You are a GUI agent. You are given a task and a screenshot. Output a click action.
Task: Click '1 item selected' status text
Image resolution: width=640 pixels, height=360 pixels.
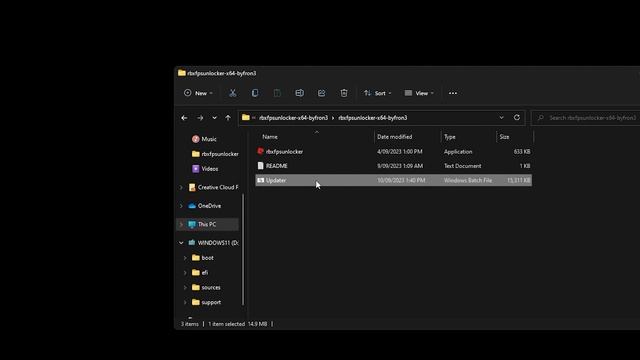[x=227, y=324]
